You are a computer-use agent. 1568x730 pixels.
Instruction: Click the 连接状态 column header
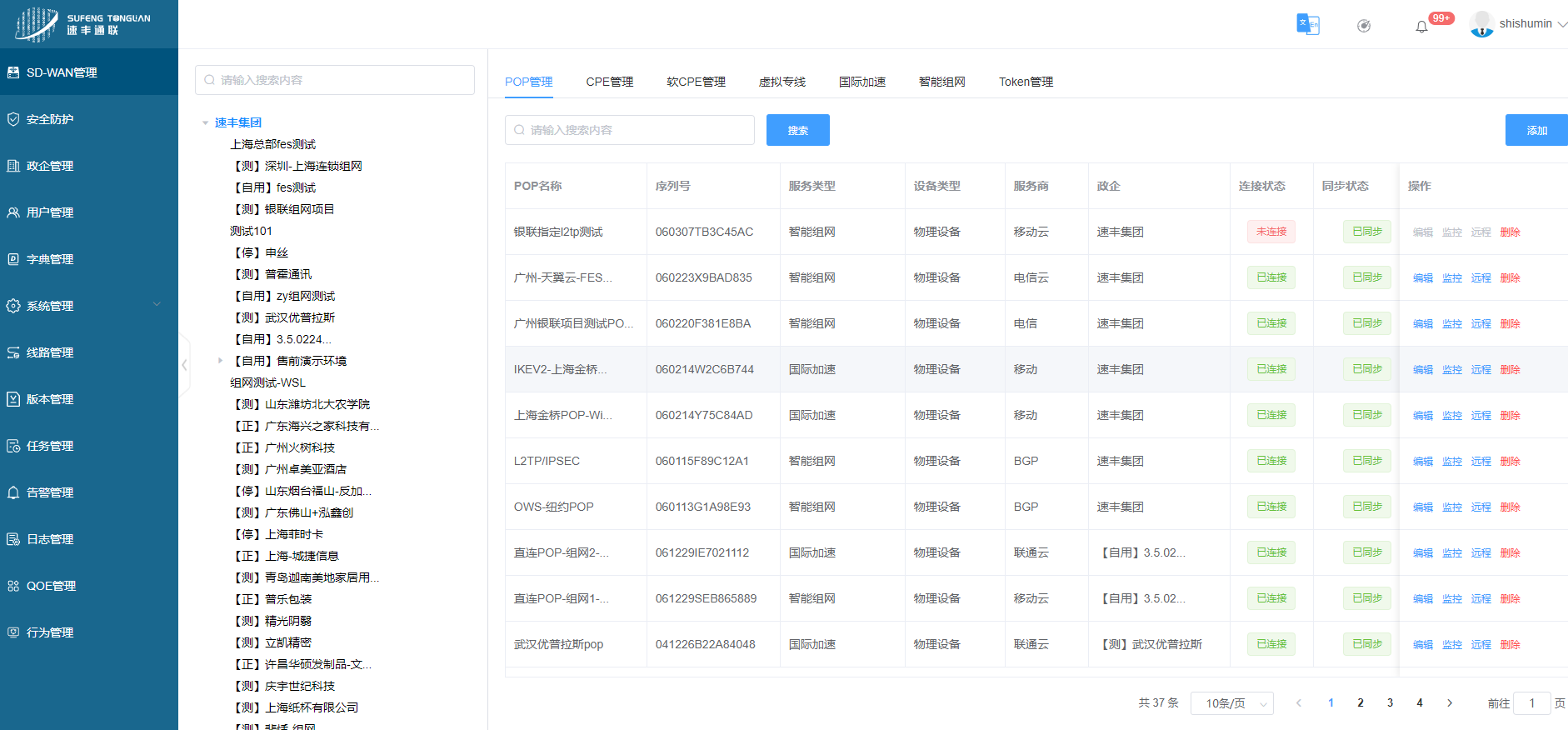click(1262, 186)
